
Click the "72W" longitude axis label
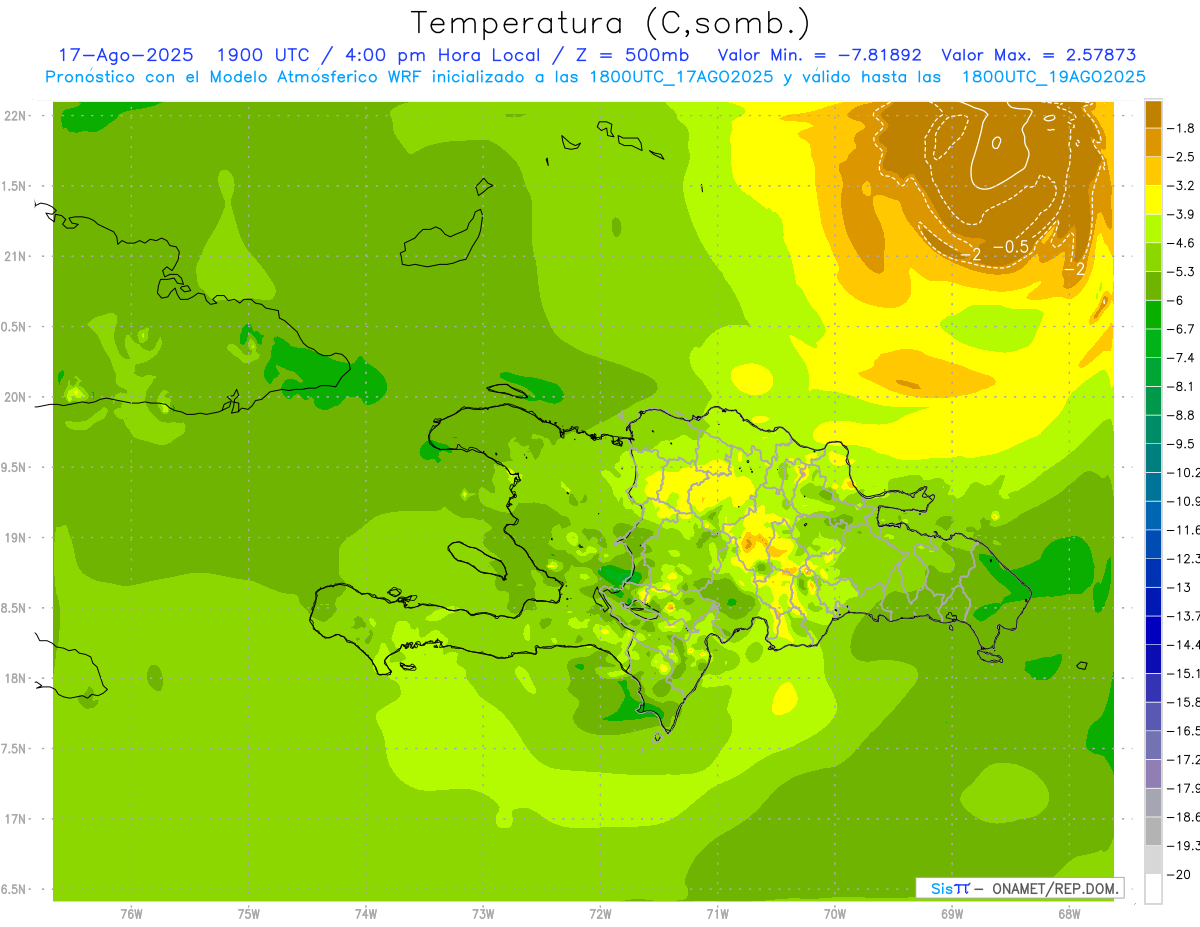point(600,914)
